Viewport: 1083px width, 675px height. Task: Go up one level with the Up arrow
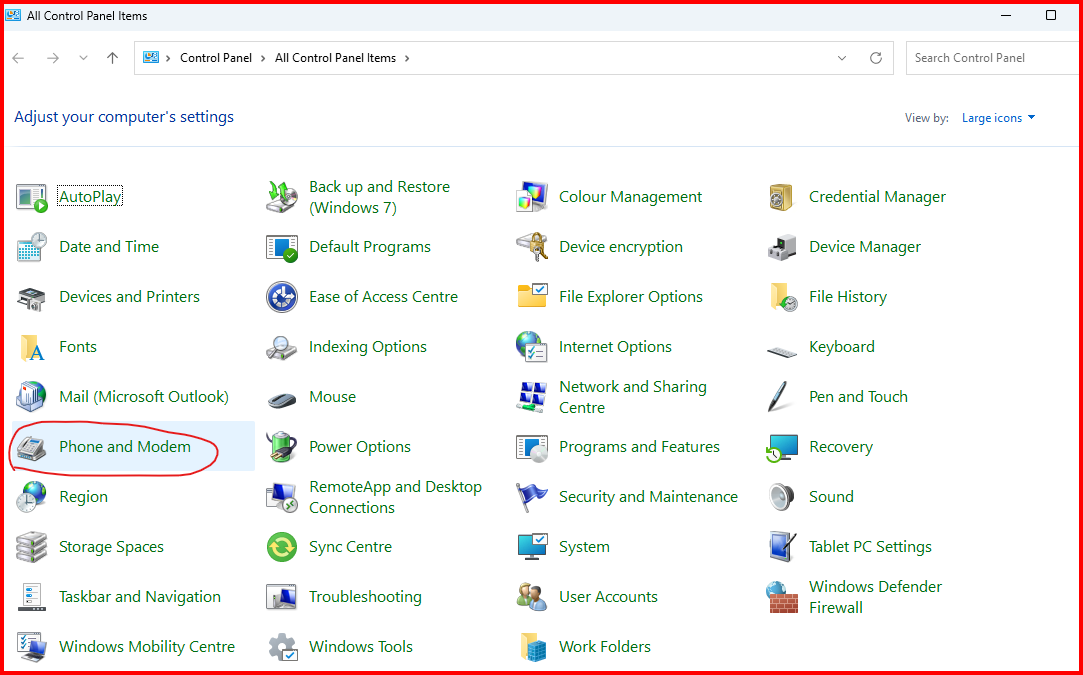112,58
